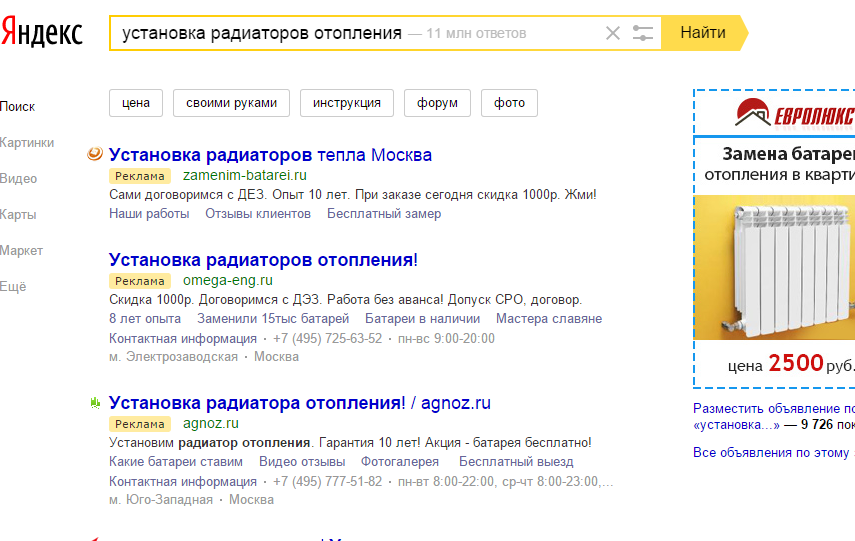Open zamenim-batarei.ru green URL
This screenshot has width=855, height=541.
coord(245,176)
